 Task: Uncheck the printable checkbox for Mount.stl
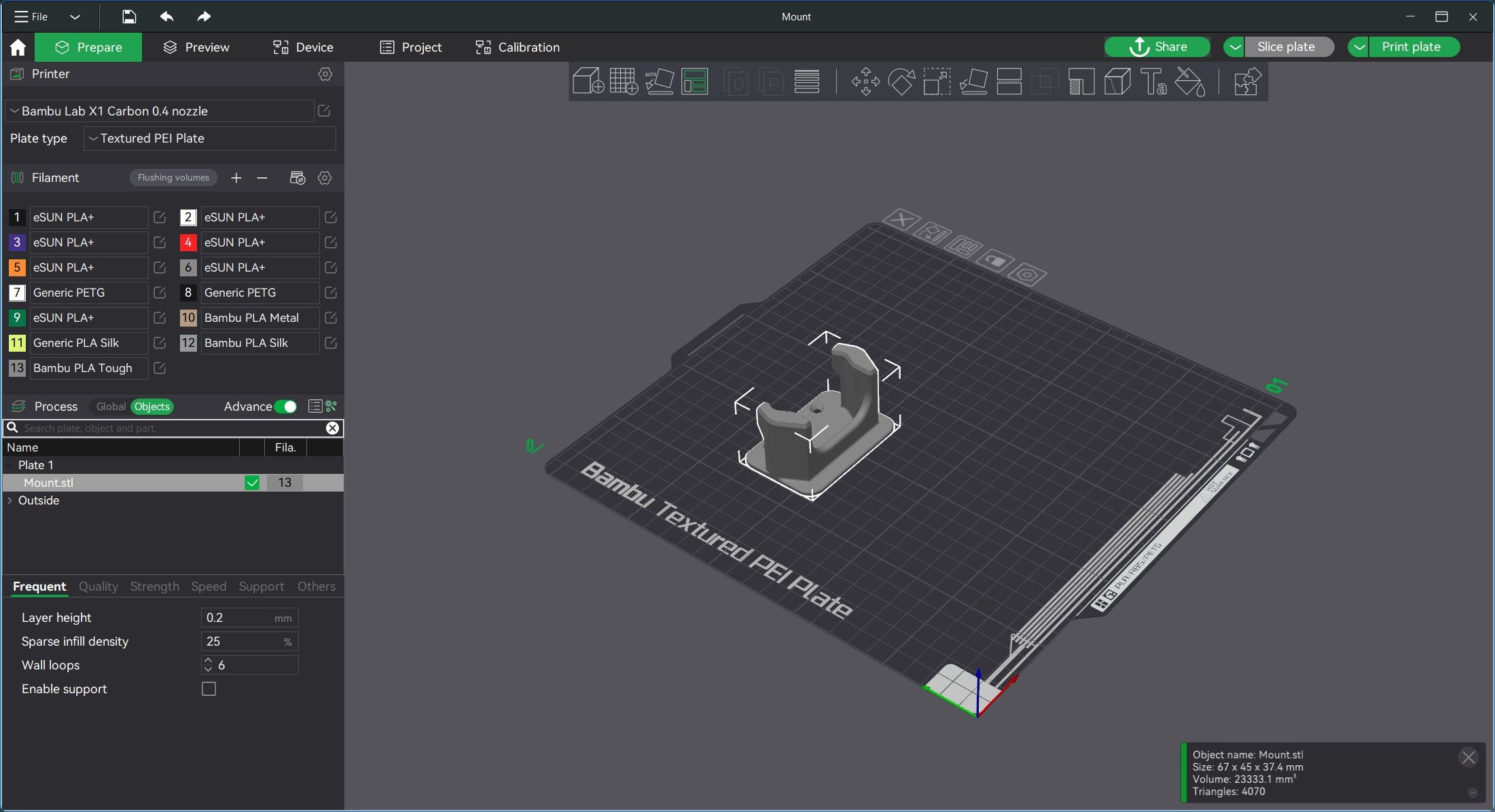point(252,483)
